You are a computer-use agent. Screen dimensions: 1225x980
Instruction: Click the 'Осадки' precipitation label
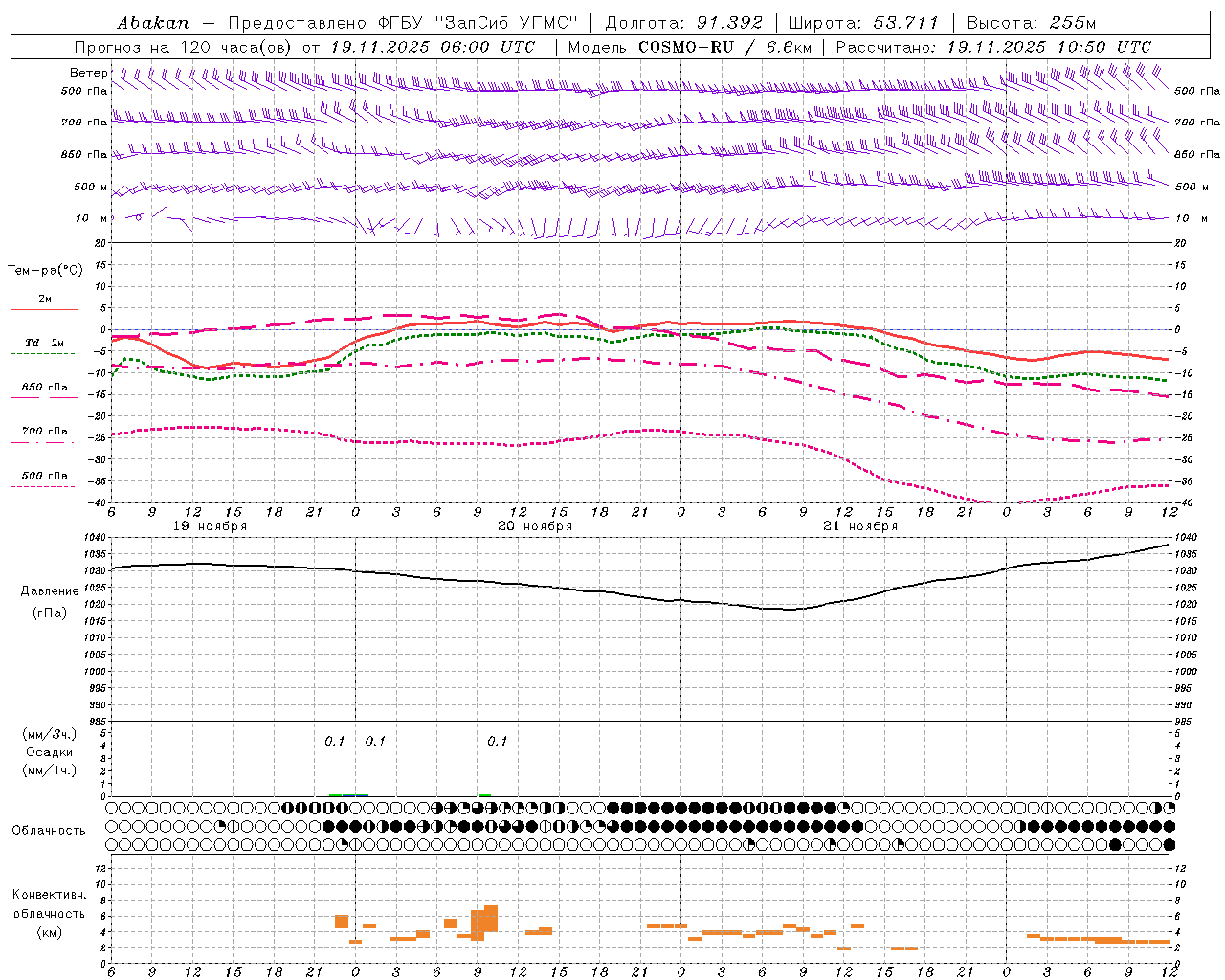pyautogui.click(x=50, y=752)
